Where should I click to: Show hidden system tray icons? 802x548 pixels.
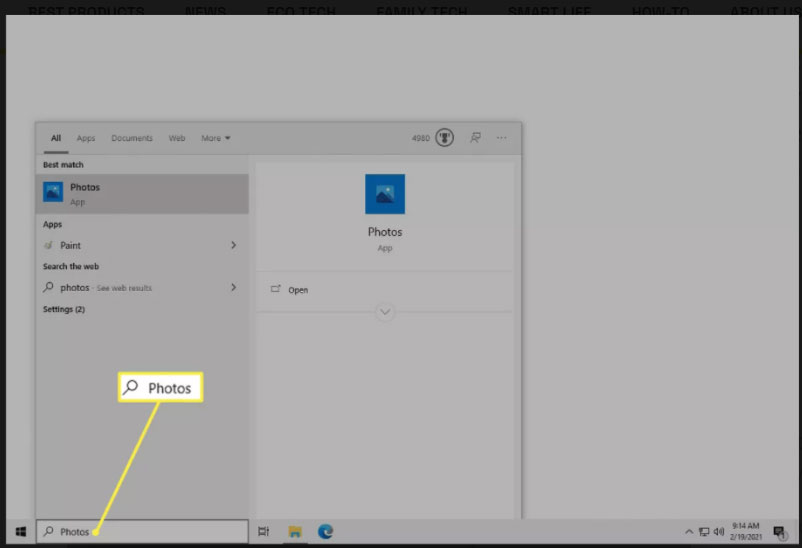[x=689, y=532]
